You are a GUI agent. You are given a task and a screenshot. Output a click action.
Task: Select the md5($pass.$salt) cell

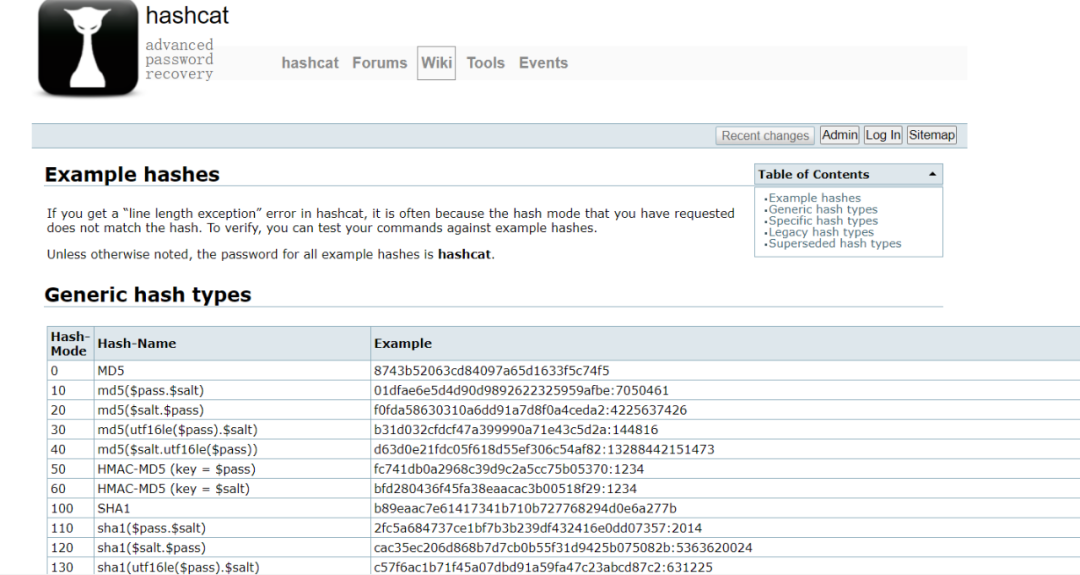(232, 390)
